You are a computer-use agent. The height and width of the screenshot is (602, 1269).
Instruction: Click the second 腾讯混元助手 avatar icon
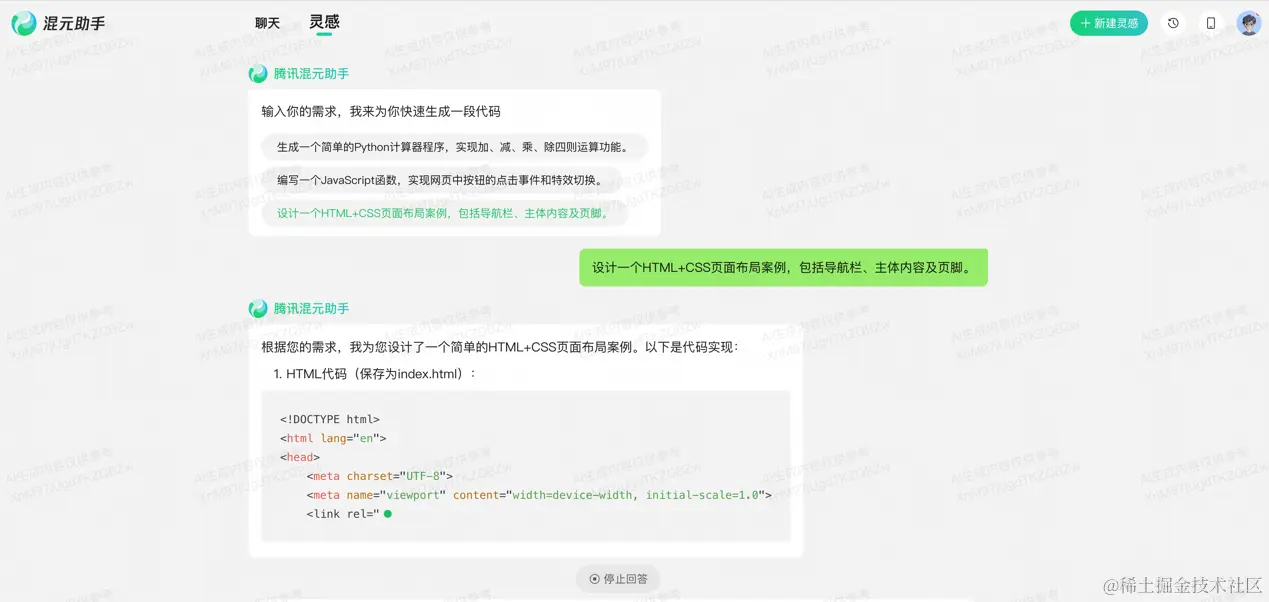258,309
